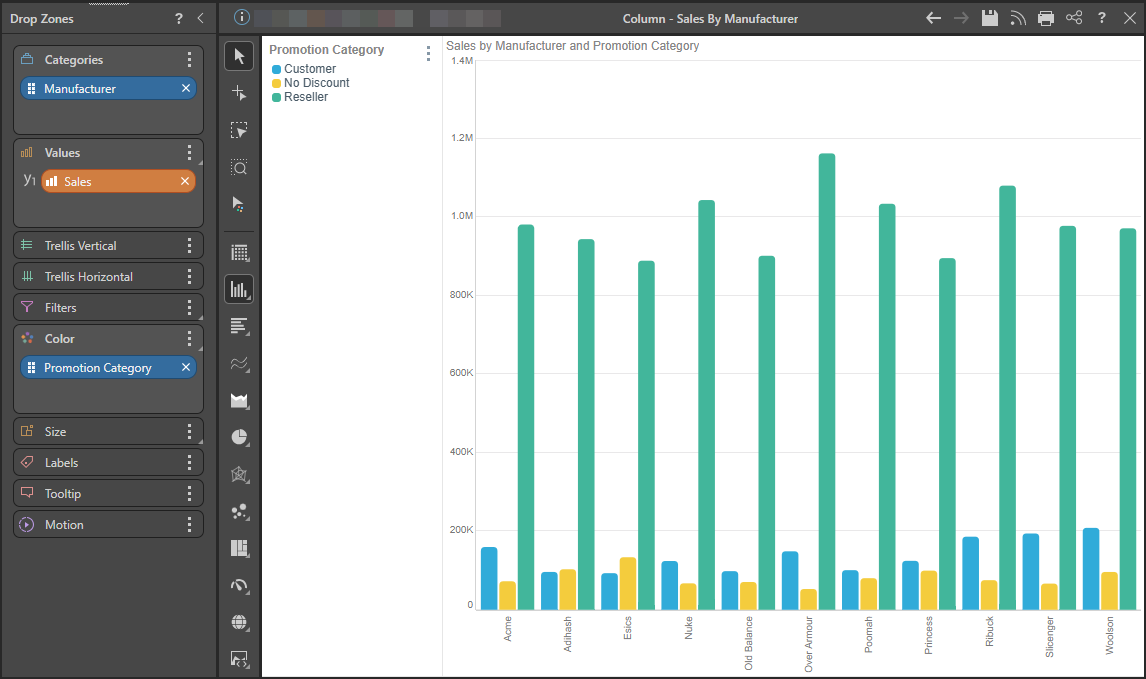The width and height of the screenshot is (1146, 679).
Task: Collapse the Drop Zones panel
Action: coord(201,18)
